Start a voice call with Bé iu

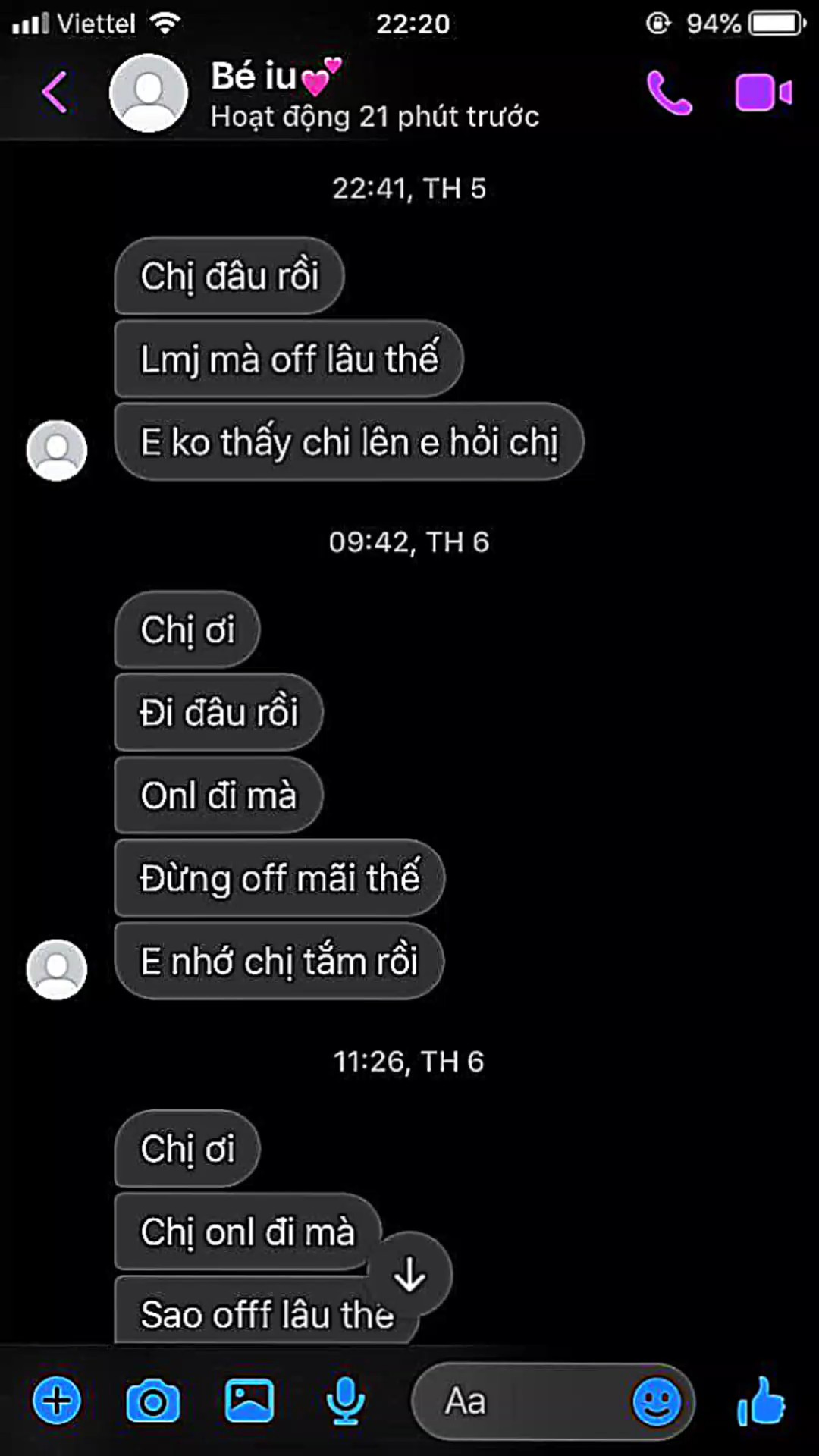coord(669,93)
